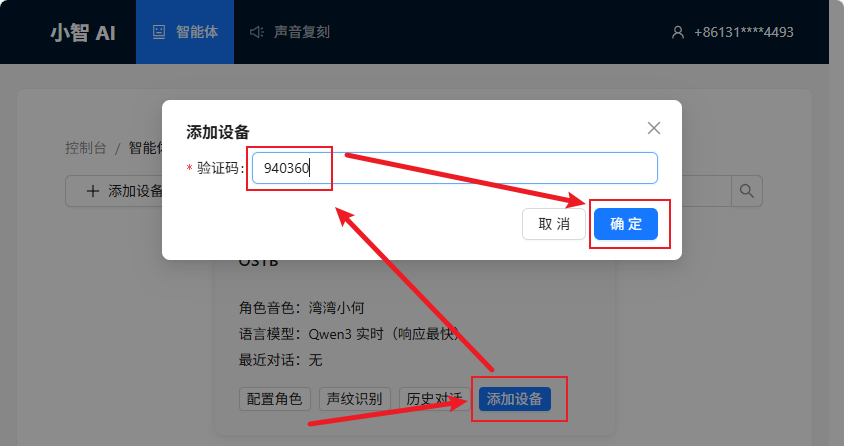Click the user profile icon in header

pyautogui.click(x=677, y=32)
